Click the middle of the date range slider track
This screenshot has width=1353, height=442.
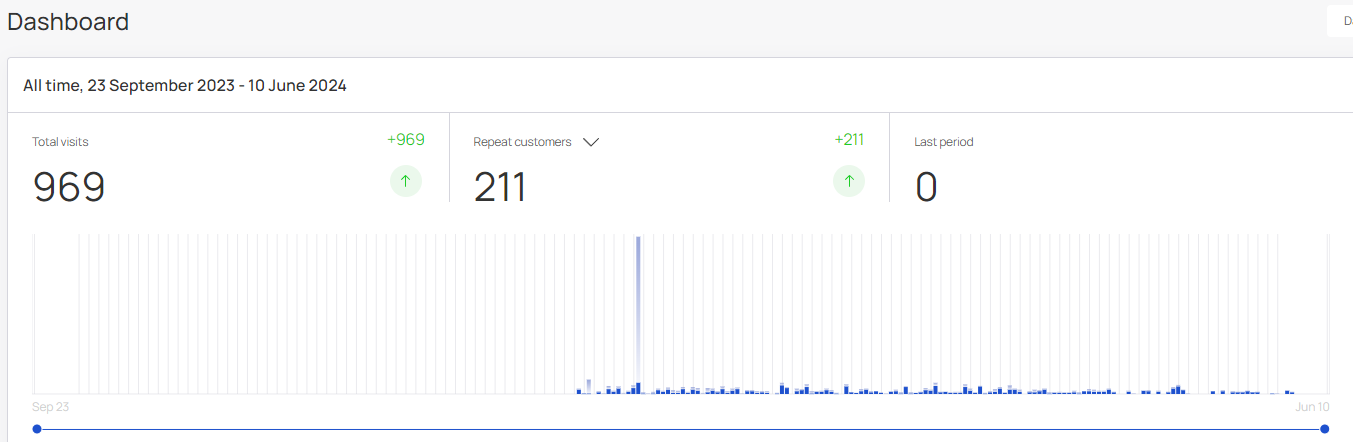pos(680,429)
